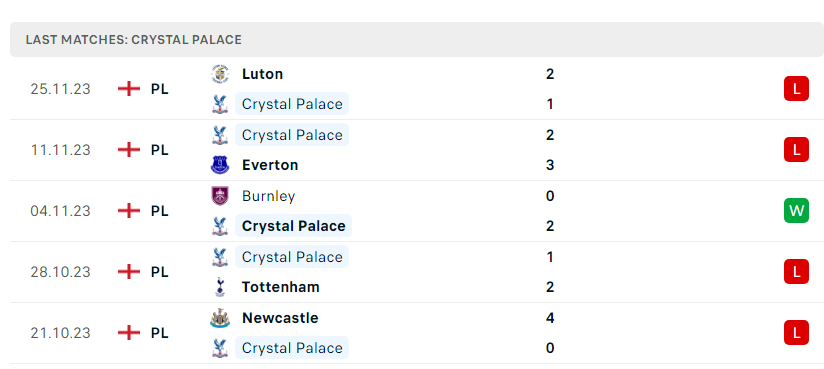Open the Tottenham team name link
Screen dimensions: 824x369
click(281, 287)
